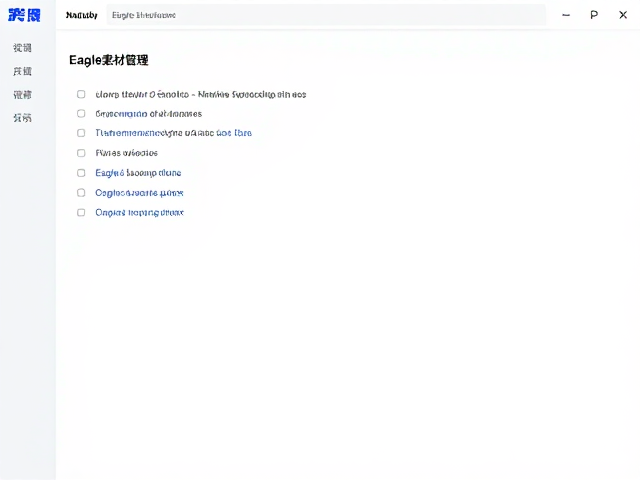Viewport: 640px width, 480px height.
Task: Open the first sidebar item below the logo
Action: (x=22, y=48)
